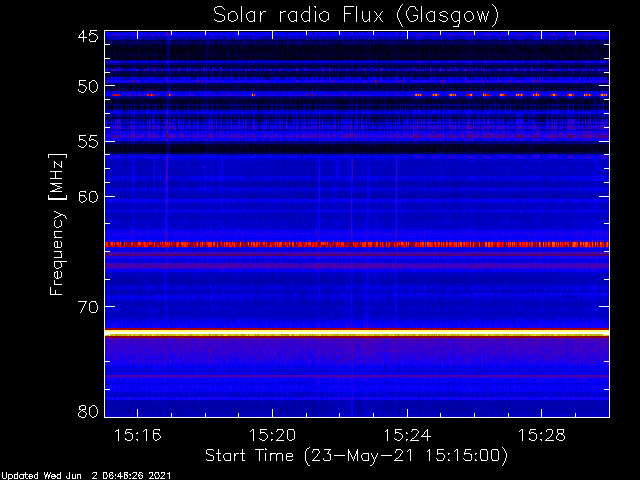The width and height of the screenshot is (640, 480).
Task: Click the 55 frequency tick label
Action: (x=88, y=142)
